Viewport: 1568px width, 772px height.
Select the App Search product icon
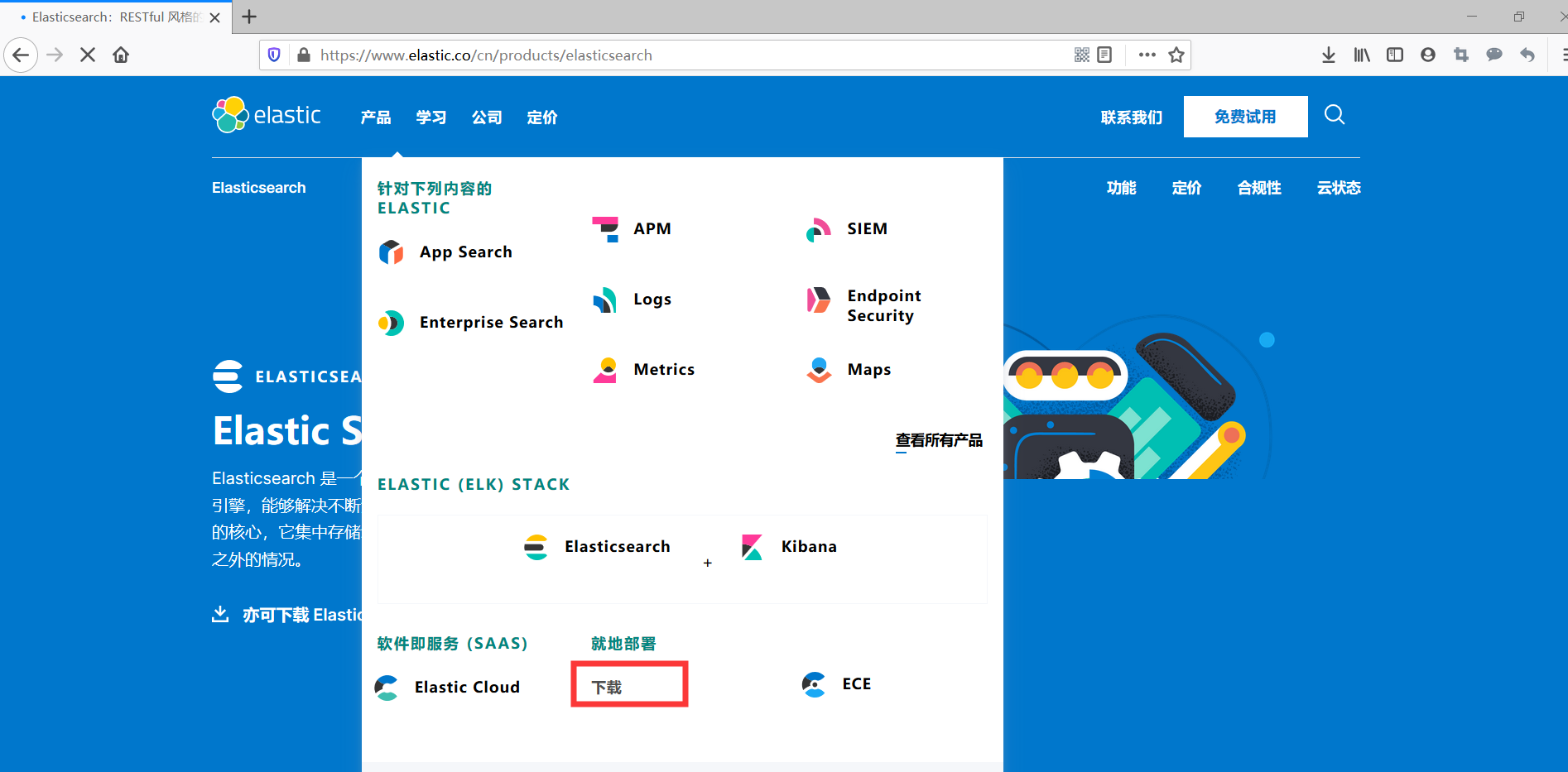(391, 252)
